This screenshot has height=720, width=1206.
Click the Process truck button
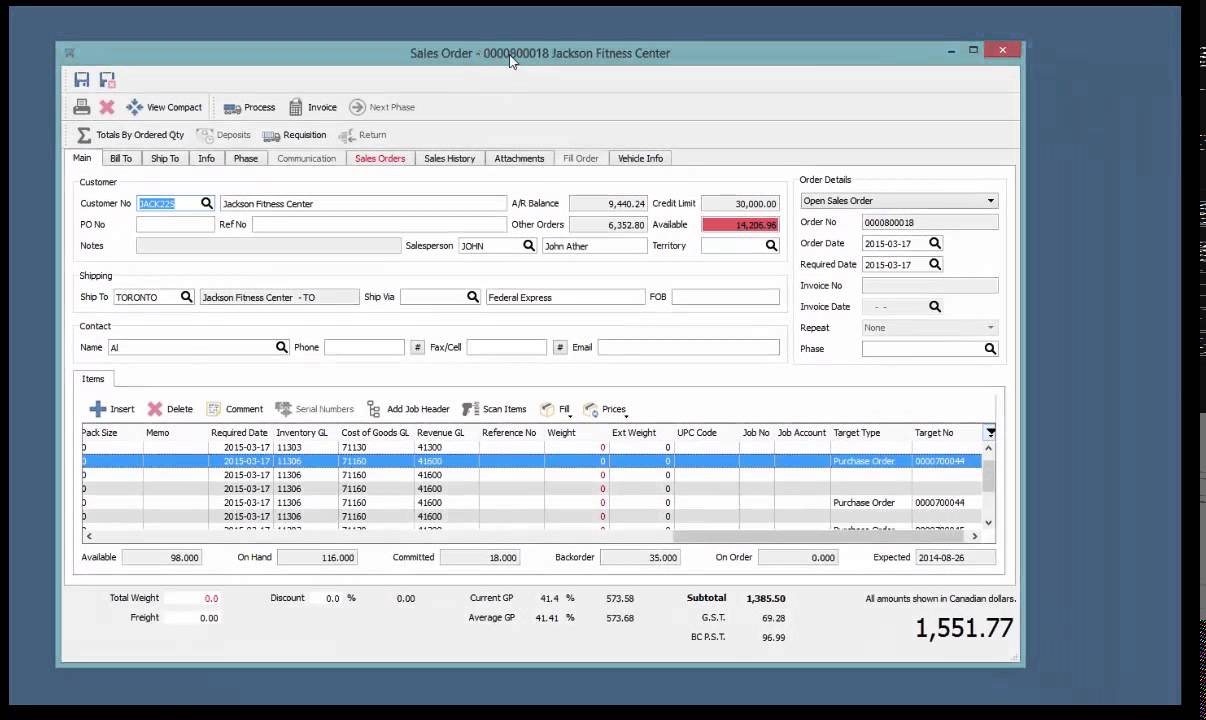tap(249, 107)
